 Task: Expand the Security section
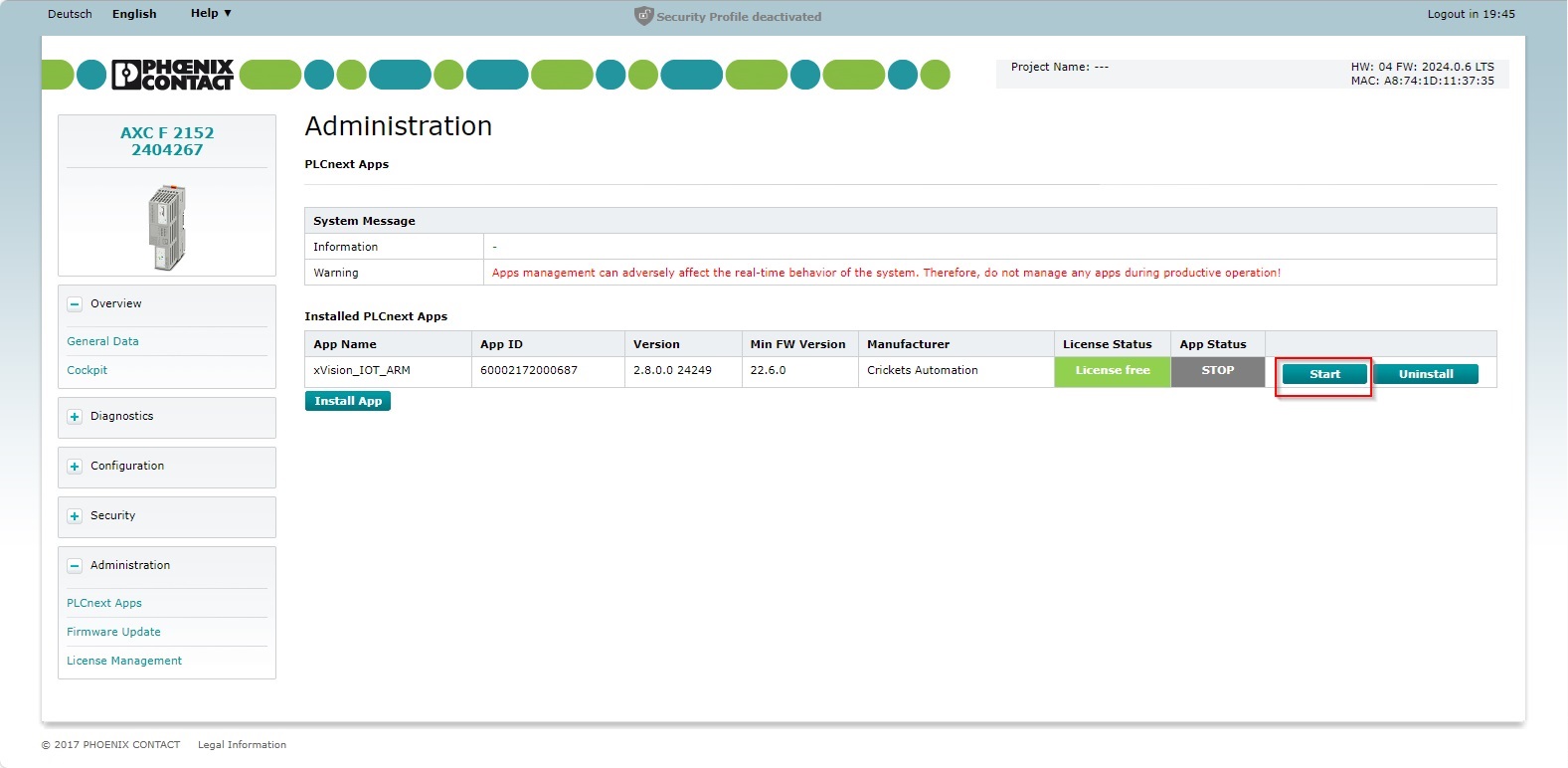pos(75,516)
